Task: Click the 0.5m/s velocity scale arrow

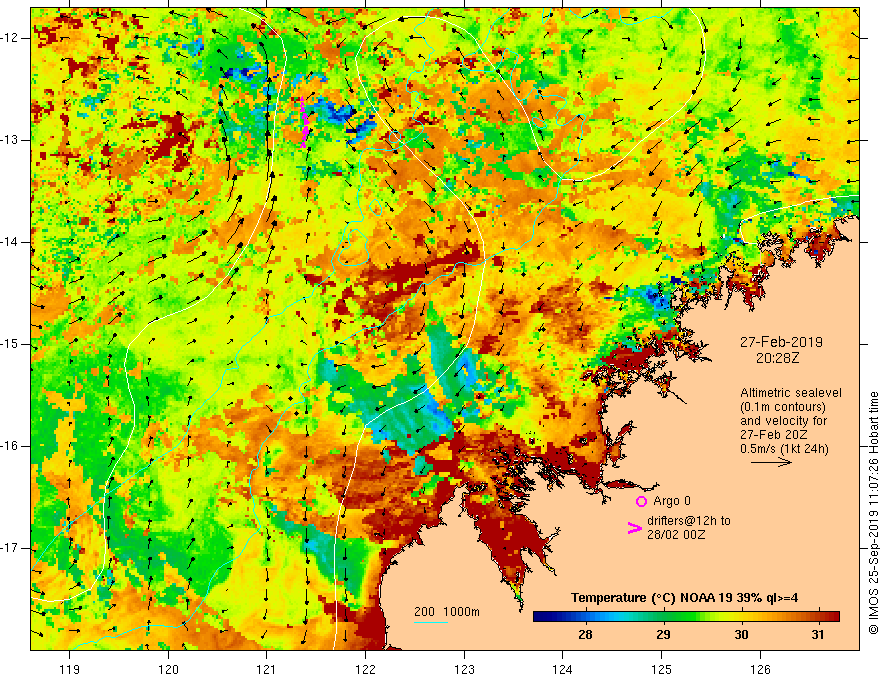Action: [x=771, y=462]
